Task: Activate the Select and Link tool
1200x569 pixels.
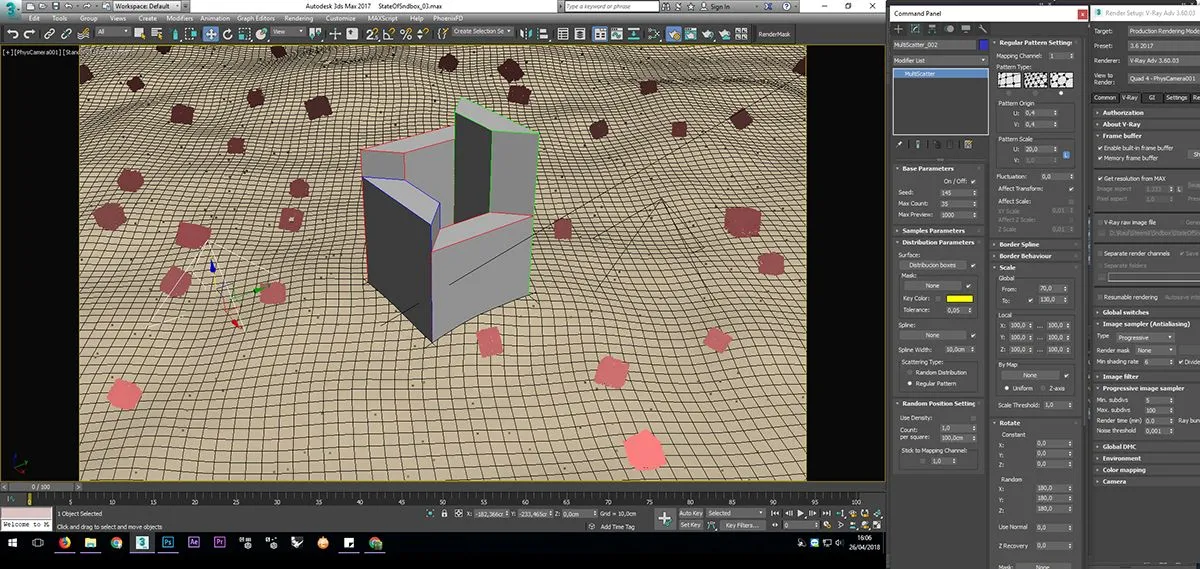Action: pyautogui.click(x=50, y=33)
